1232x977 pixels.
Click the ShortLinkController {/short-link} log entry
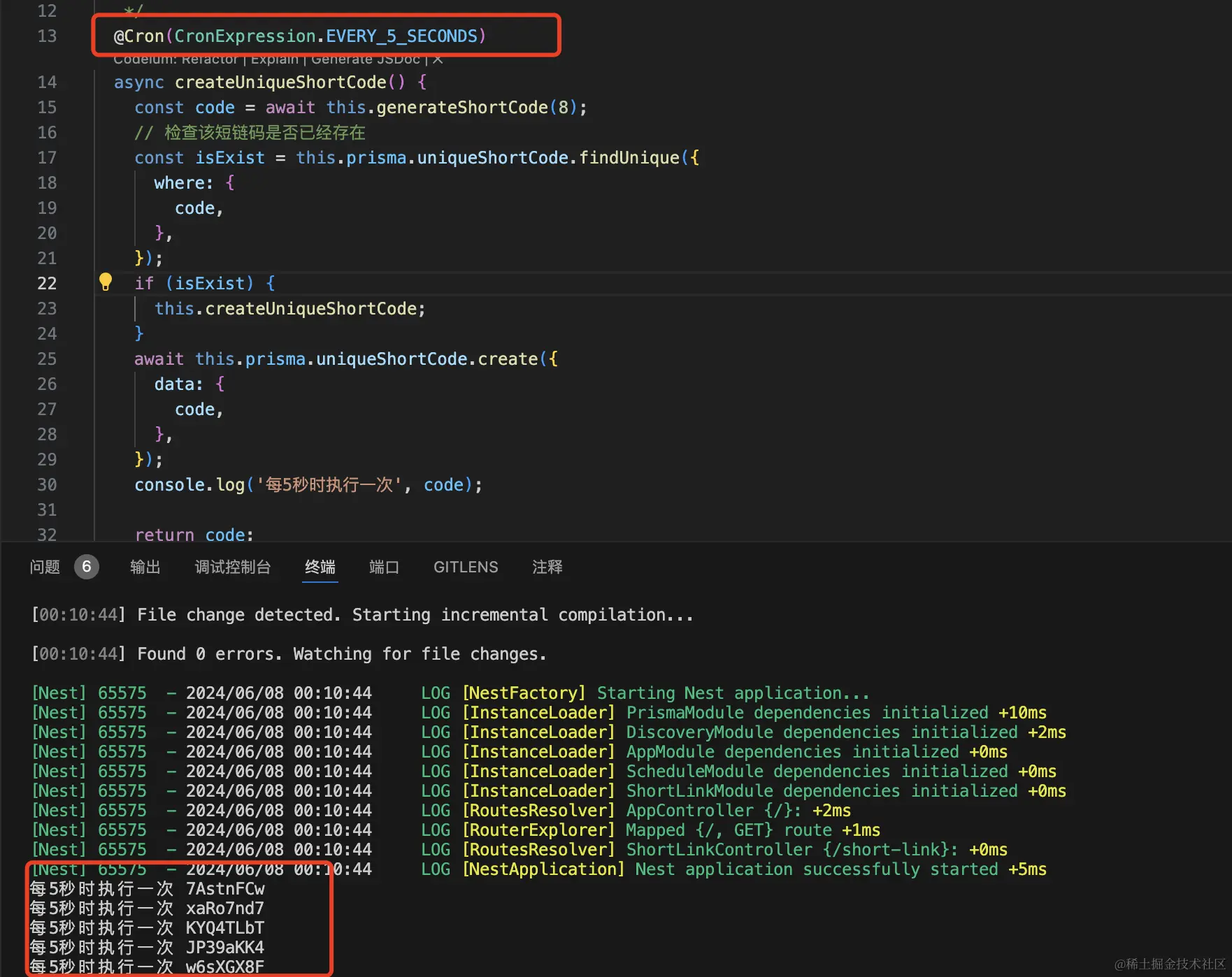click(792, 850)
